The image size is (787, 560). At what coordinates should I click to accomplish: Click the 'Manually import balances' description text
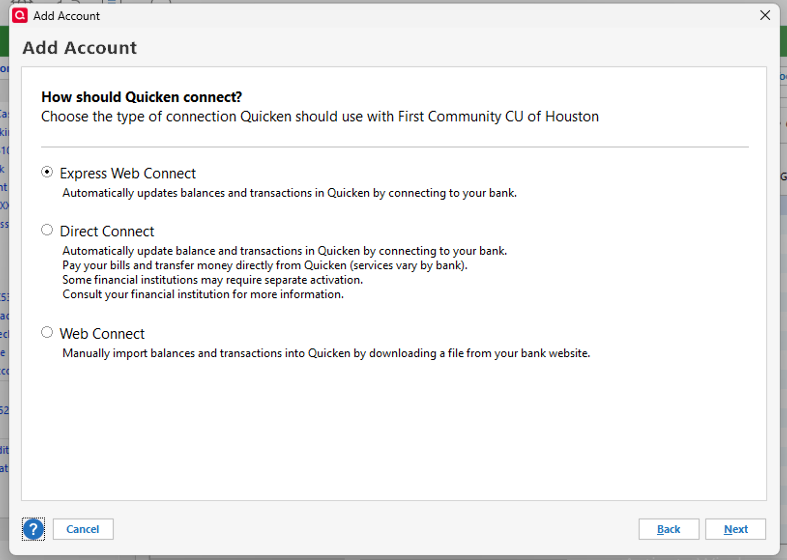pos(326,353)
